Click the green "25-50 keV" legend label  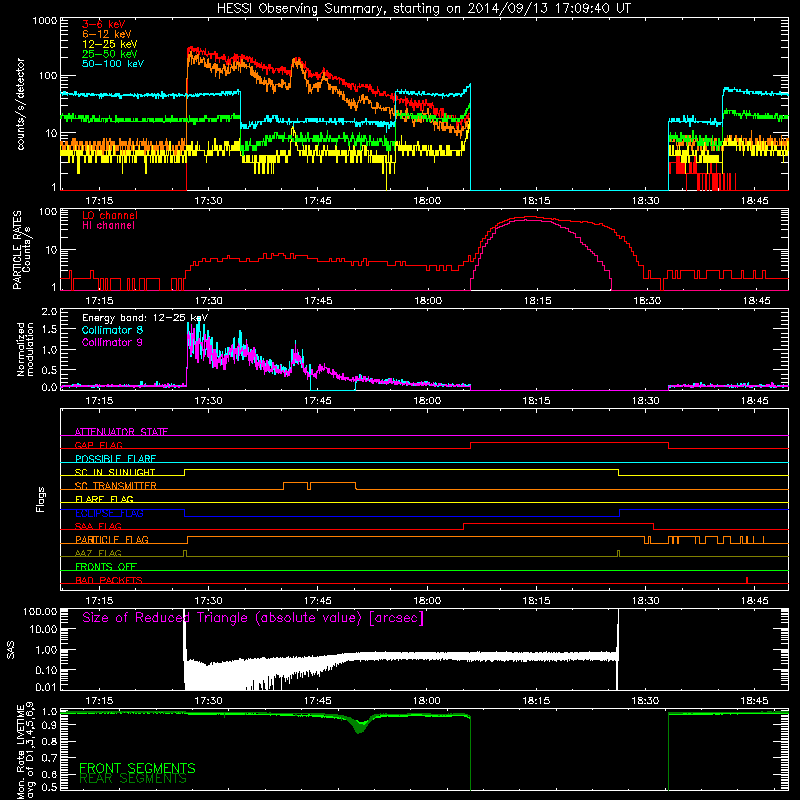[110, 54]
